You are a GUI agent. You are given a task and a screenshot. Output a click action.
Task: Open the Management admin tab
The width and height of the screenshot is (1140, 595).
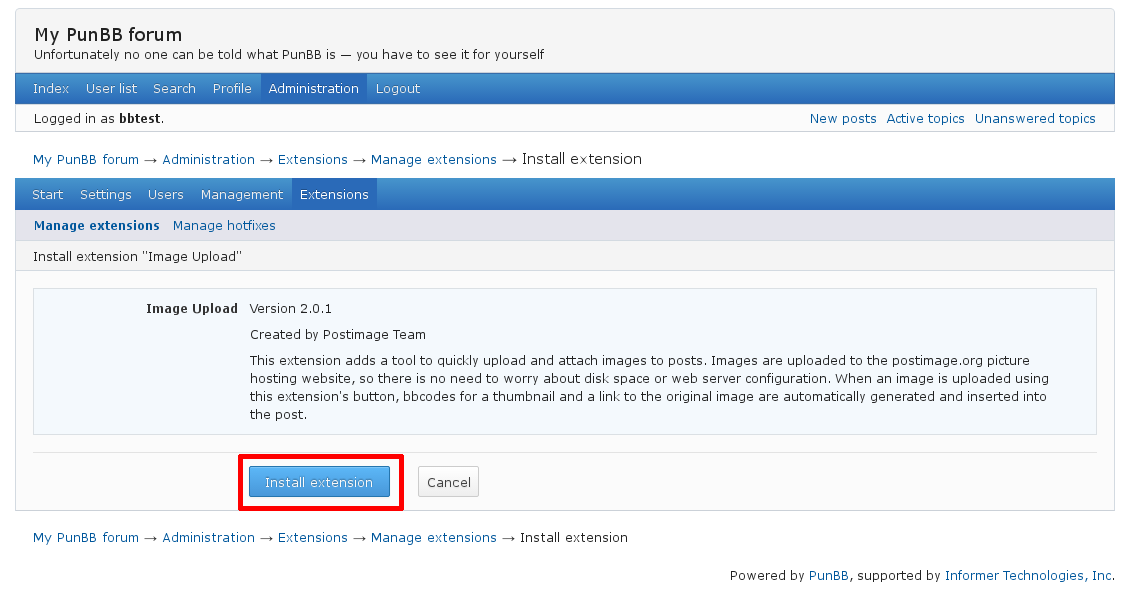pos(242,194)
